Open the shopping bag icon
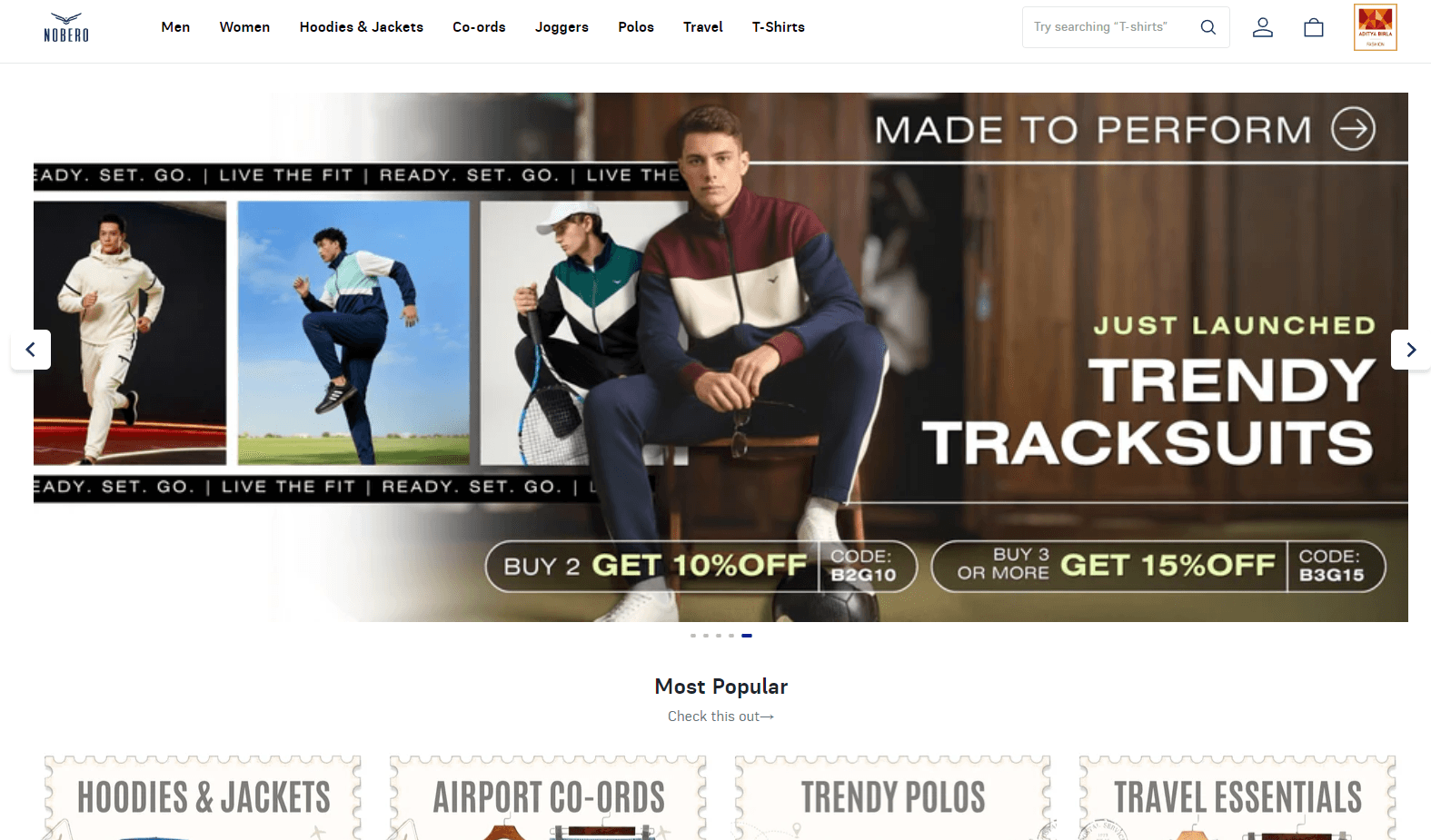The width and height of the screenshot is (1431, 840). click(x=1313, y=27)
